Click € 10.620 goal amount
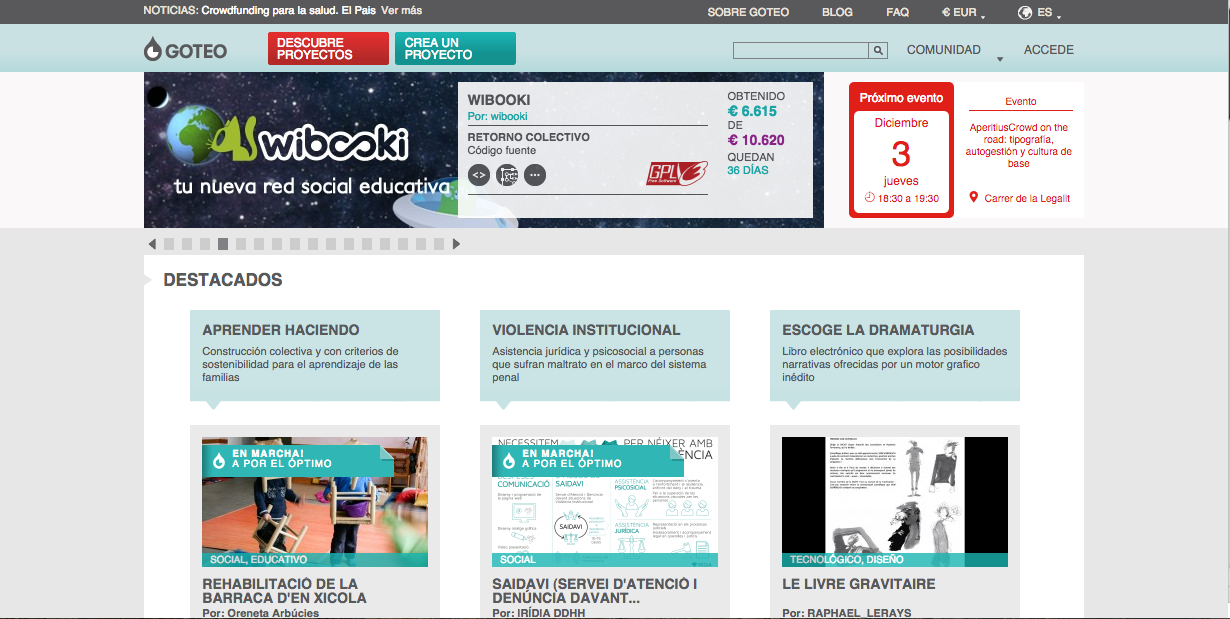This screenshot has width=1230, height=619. point(756,140)
